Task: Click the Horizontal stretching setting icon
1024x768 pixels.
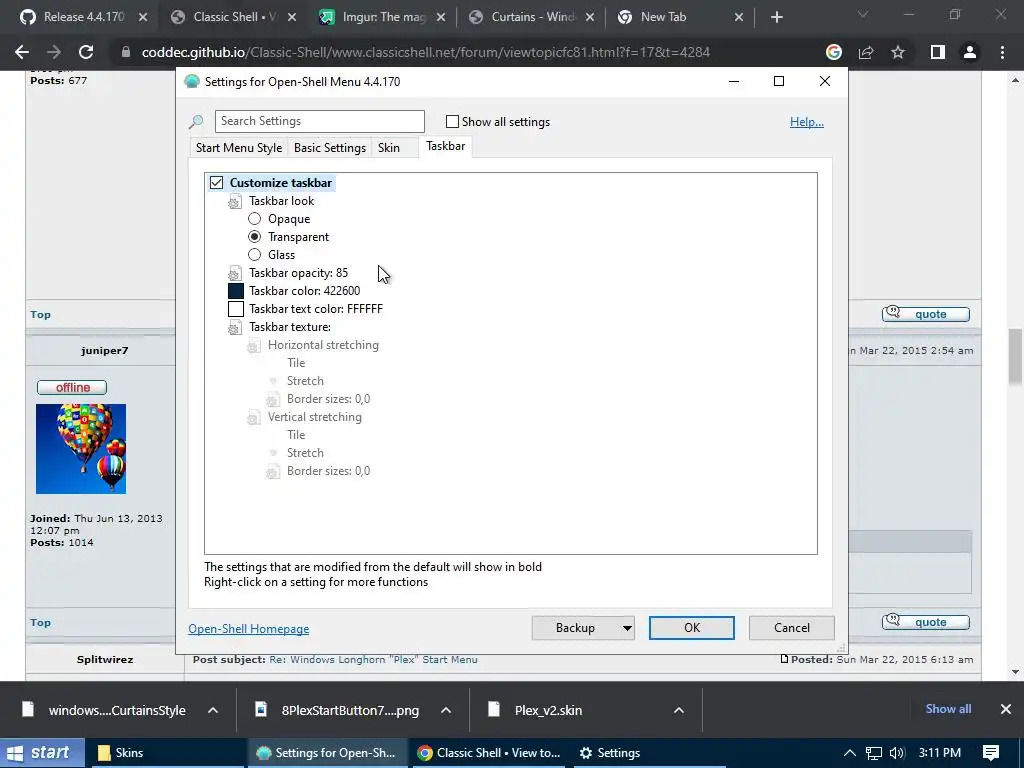Action: click(x=253, y=346)
